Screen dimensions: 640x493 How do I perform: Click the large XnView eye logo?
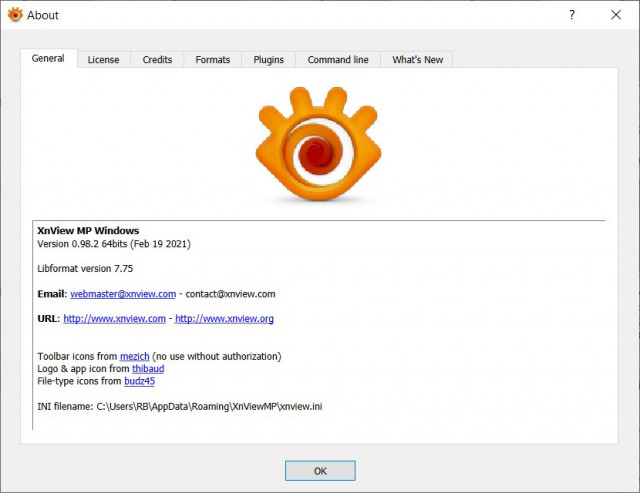(318, 144)
